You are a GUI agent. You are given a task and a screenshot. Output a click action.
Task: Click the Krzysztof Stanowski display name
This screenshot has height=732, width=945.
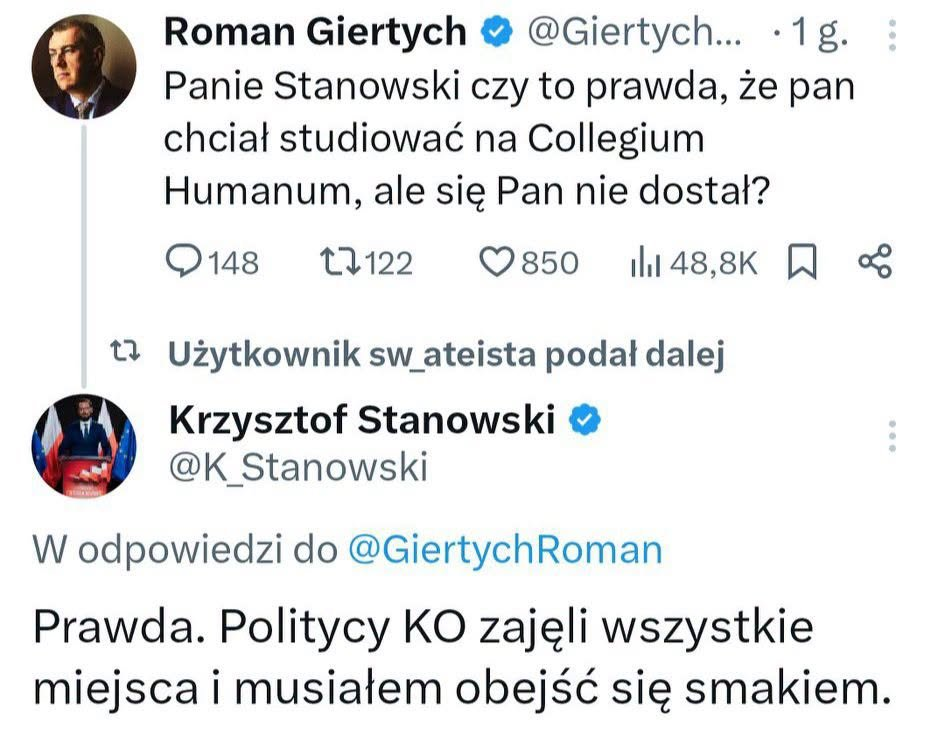point(362,419)
